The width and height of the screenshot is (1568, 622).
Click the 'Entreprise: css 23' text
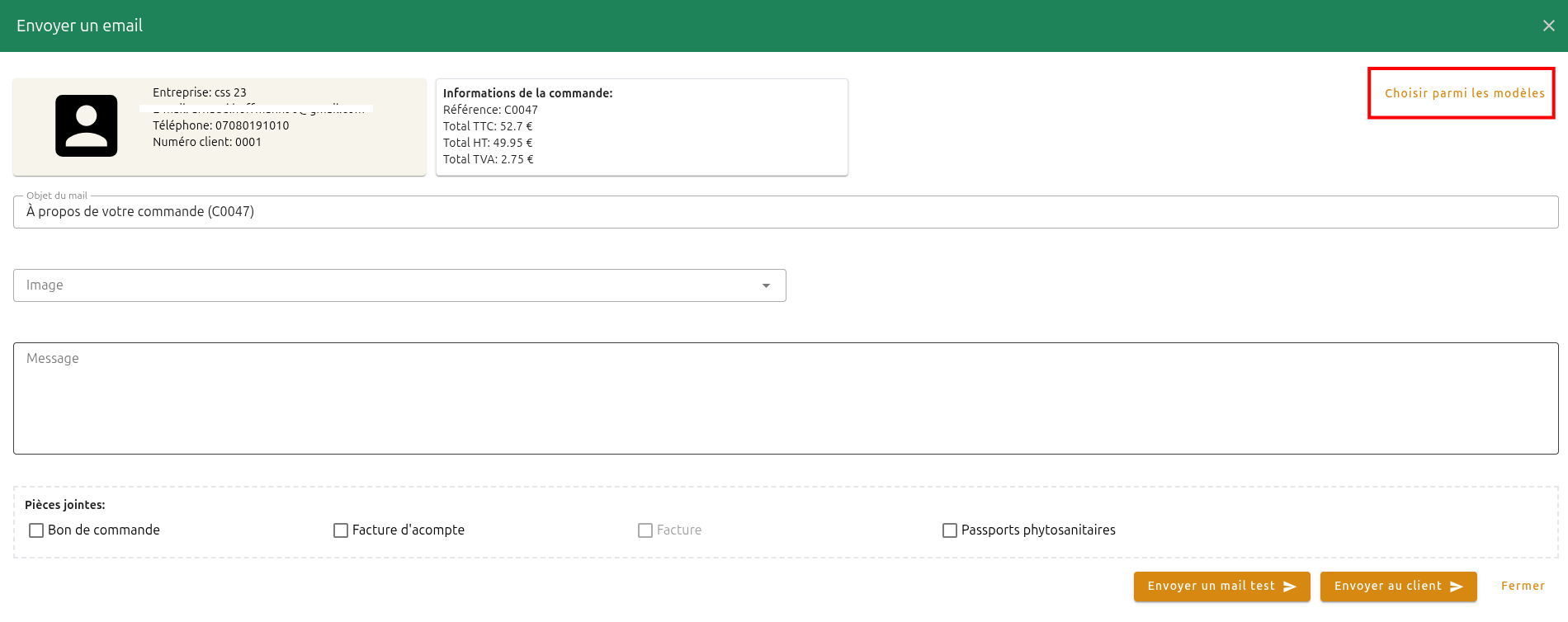pos(200,92)
